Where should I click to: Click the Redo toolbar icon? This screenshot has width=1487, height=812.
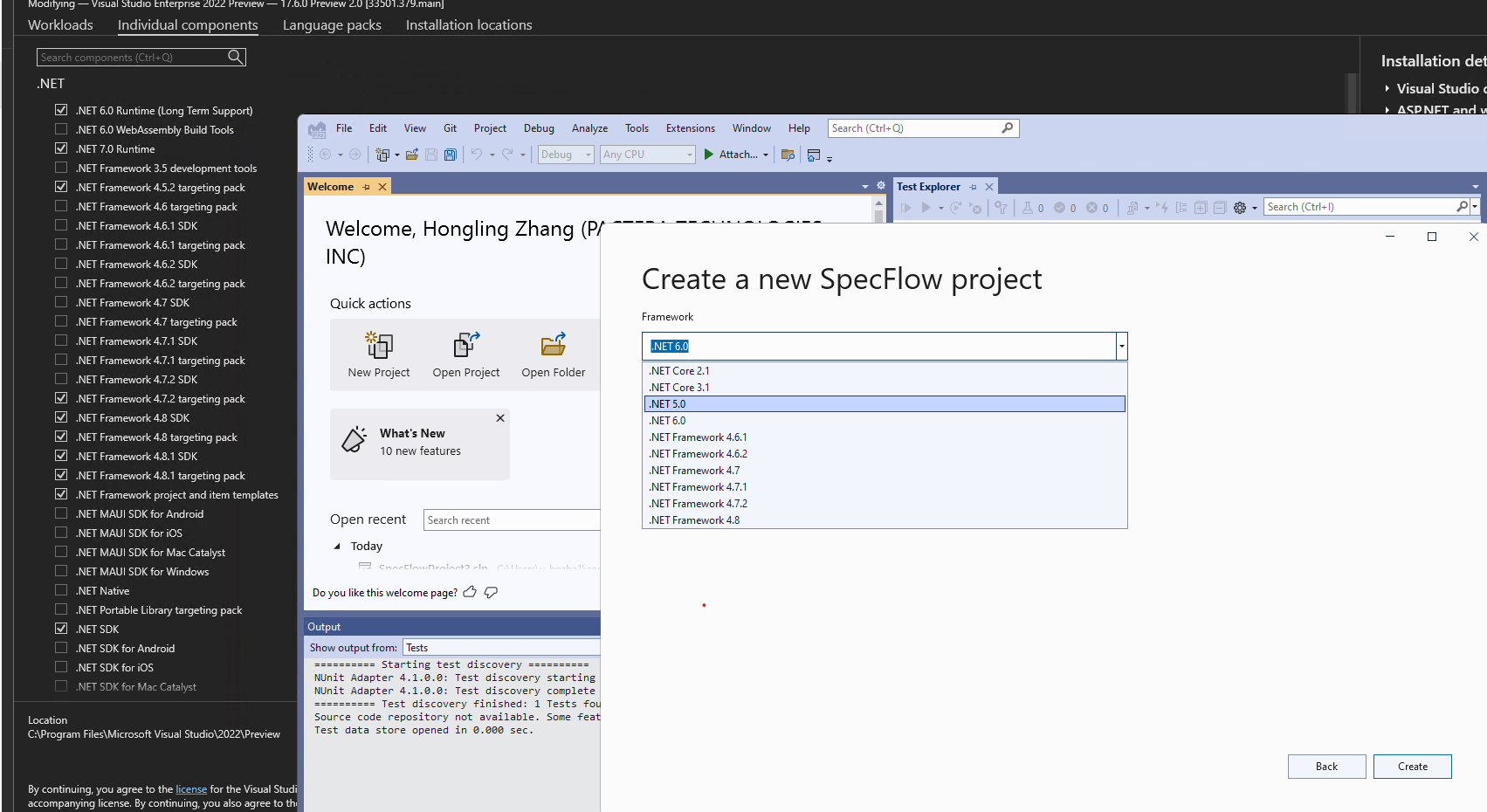[x=507, y=155]
